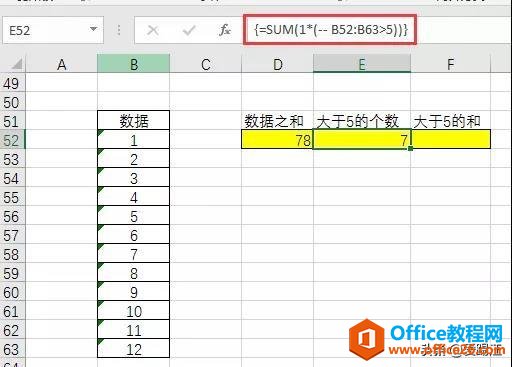Select row 49 header
The width and height of the screenshot is (512, 367).
pyautogui.click(x=12, y=83)
